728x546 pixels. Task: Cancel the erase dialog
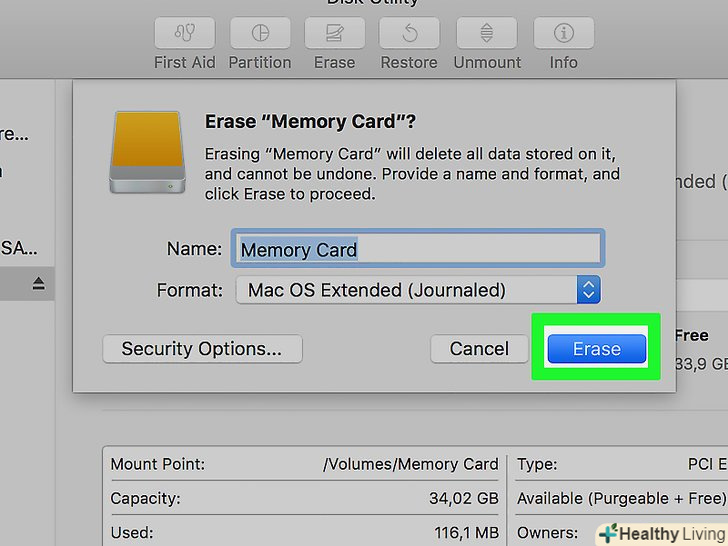tap(479, 349)
